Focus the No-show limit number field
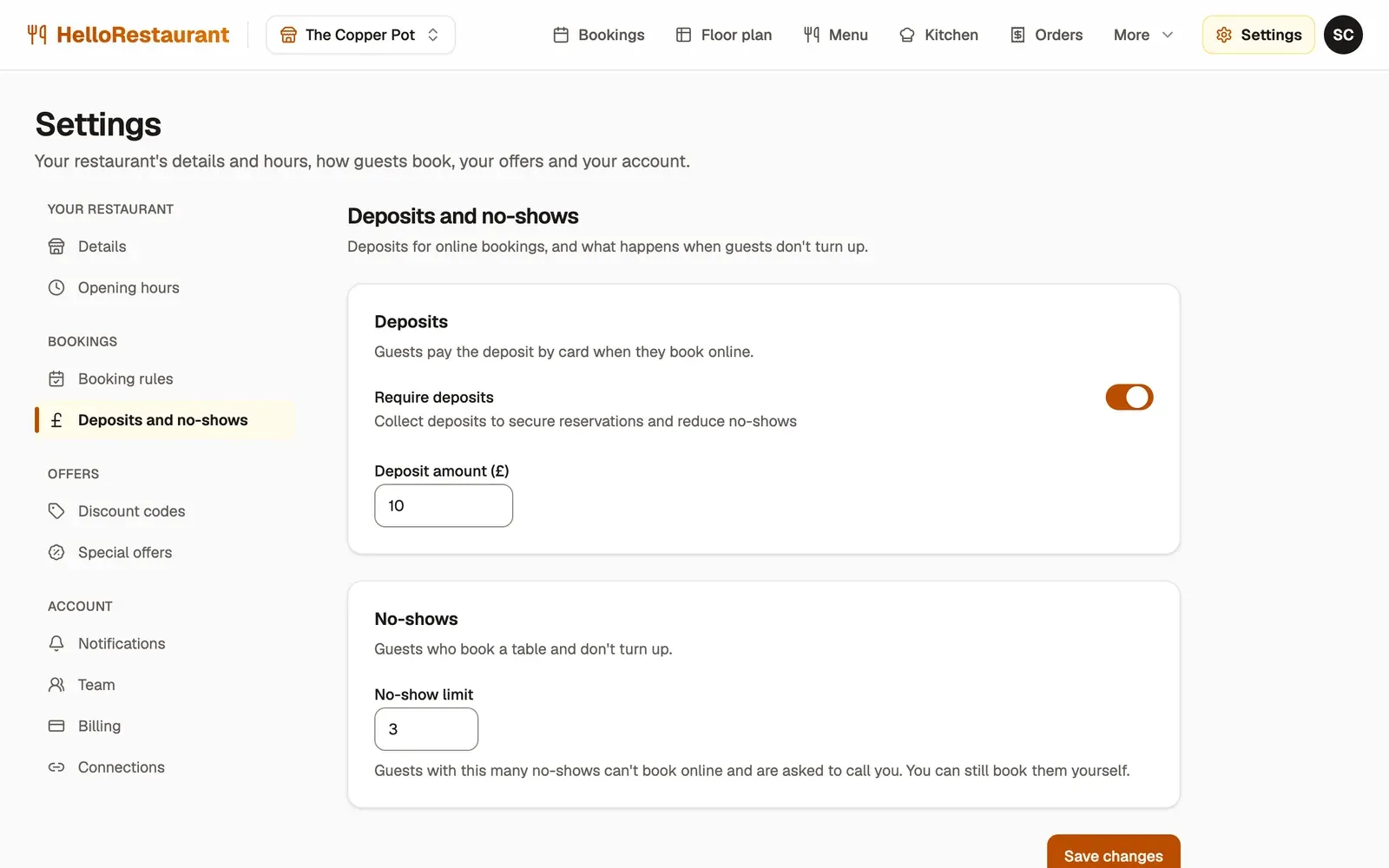 (426, 729)
